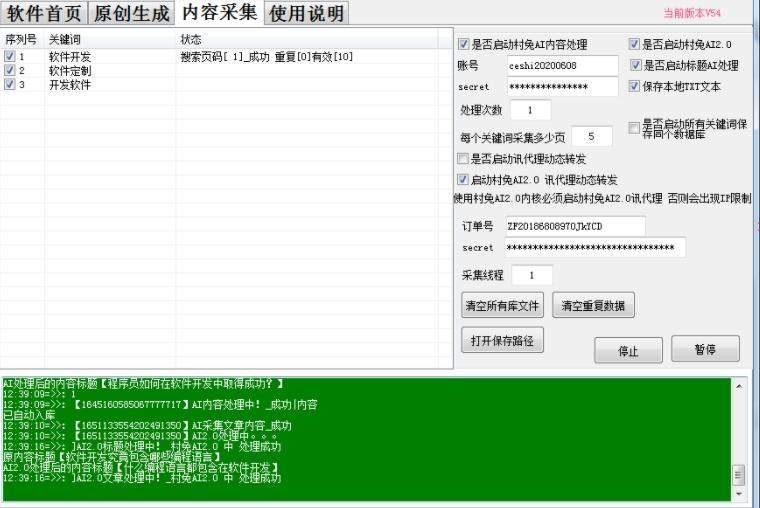Click the log panel scroll up arrow
This screenshot has width=760, height=508.
click(739, 386)
